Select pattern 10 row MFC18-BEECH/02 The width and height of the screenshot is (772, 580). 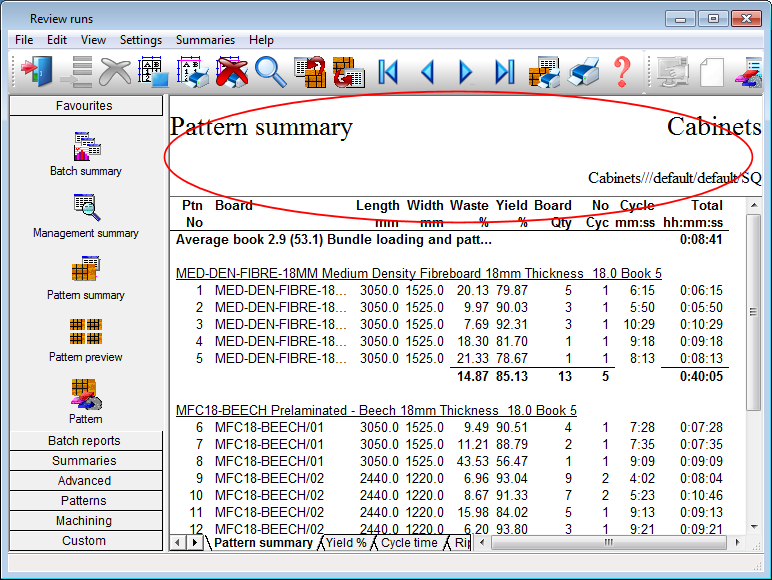(x=451, y=495)
